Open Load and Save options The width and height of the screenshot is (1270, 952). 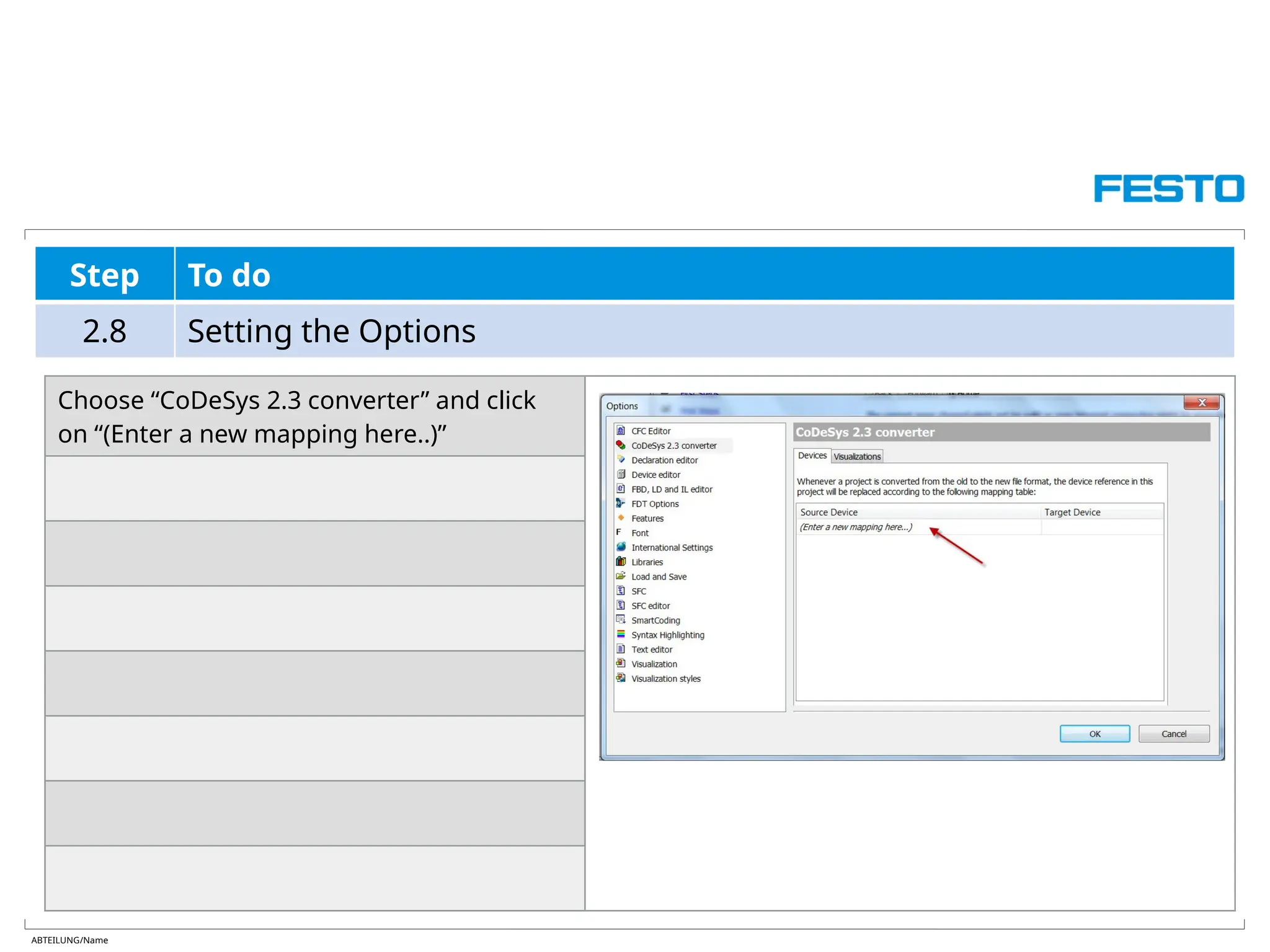coord(659,576)
